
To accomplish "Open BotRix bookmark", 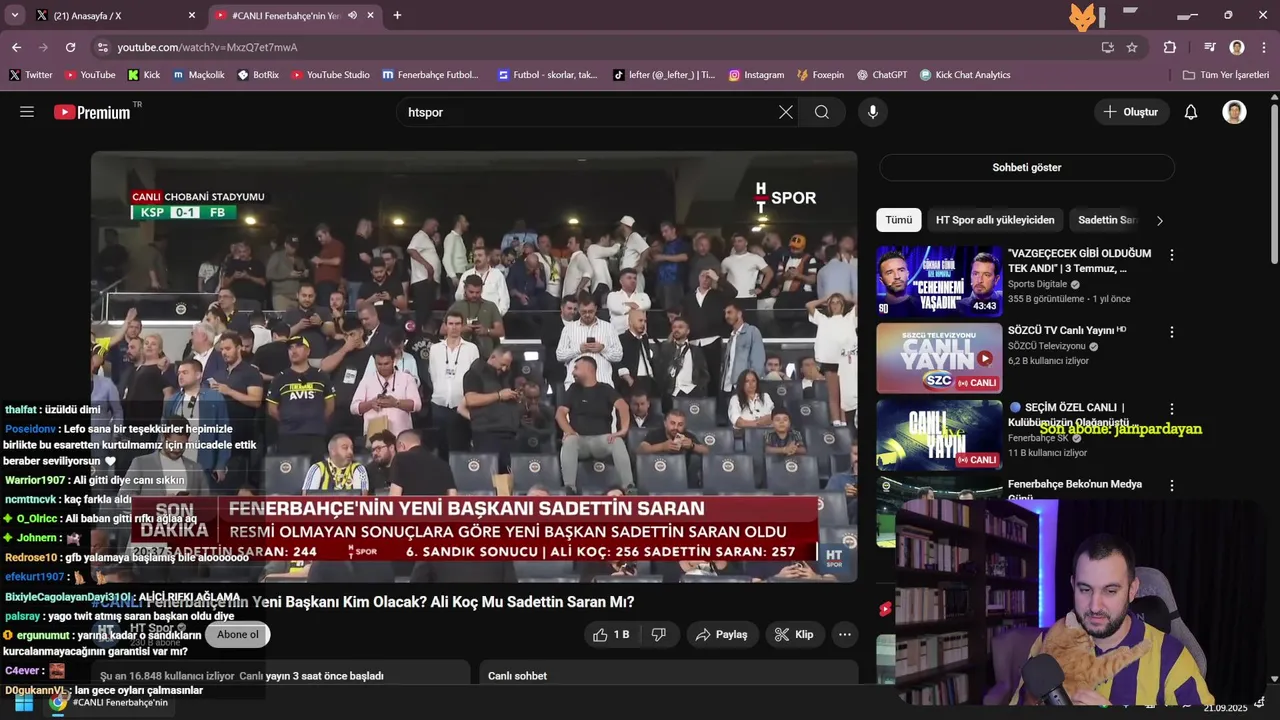I will (258, 75).
